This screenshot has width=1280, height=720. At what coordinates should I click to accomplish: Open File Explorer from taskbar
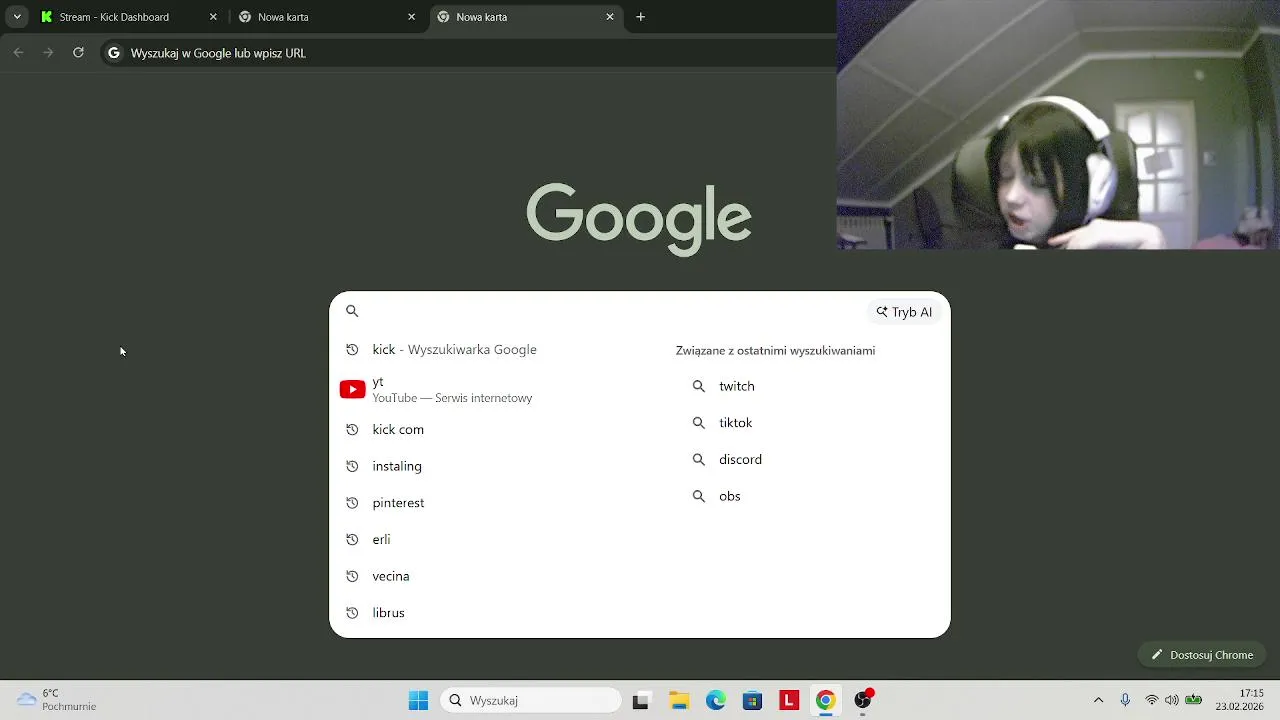pos(679,700)
